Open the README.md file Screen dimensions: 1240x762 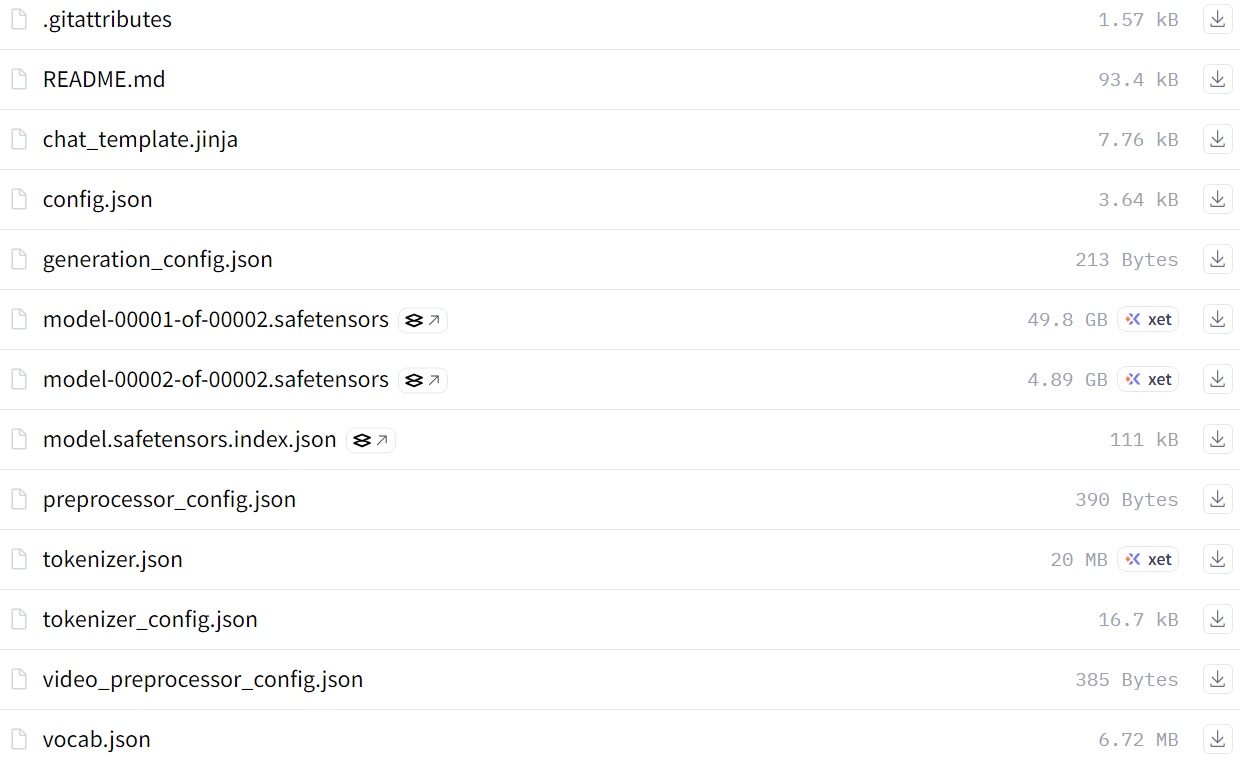104,79
